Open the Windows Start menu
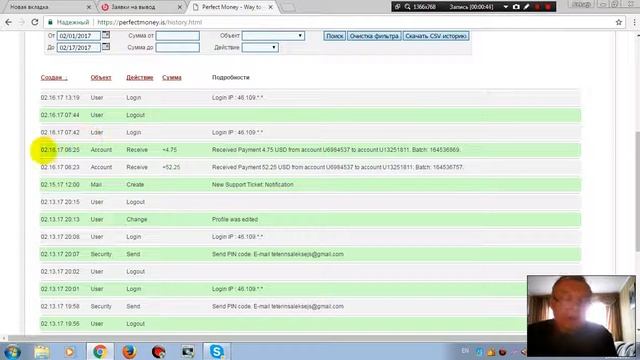 (x=12, y=351)
